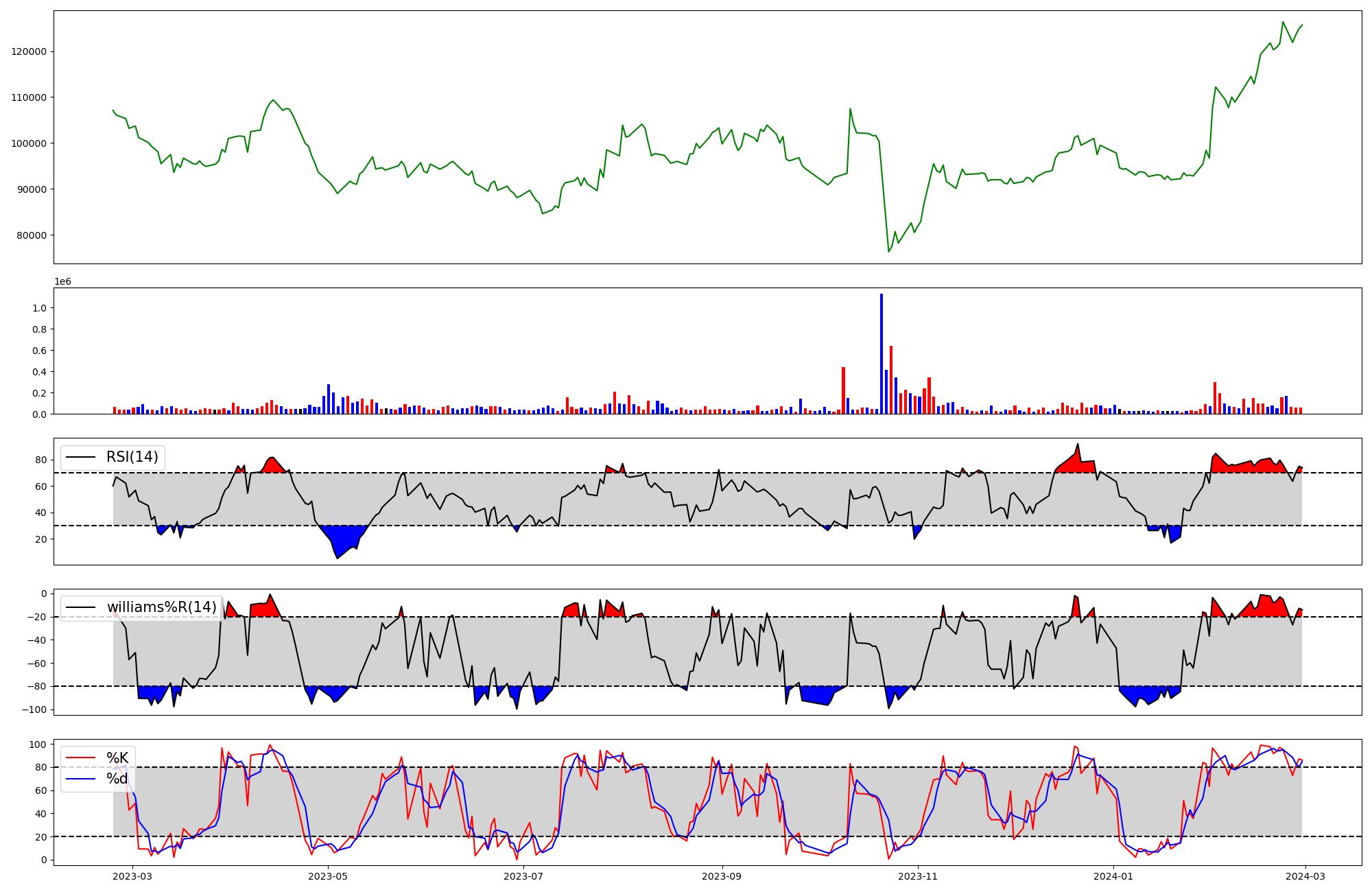Click the RSI(14) legend label
This screenshot has width=1372, height=892.
132,457
